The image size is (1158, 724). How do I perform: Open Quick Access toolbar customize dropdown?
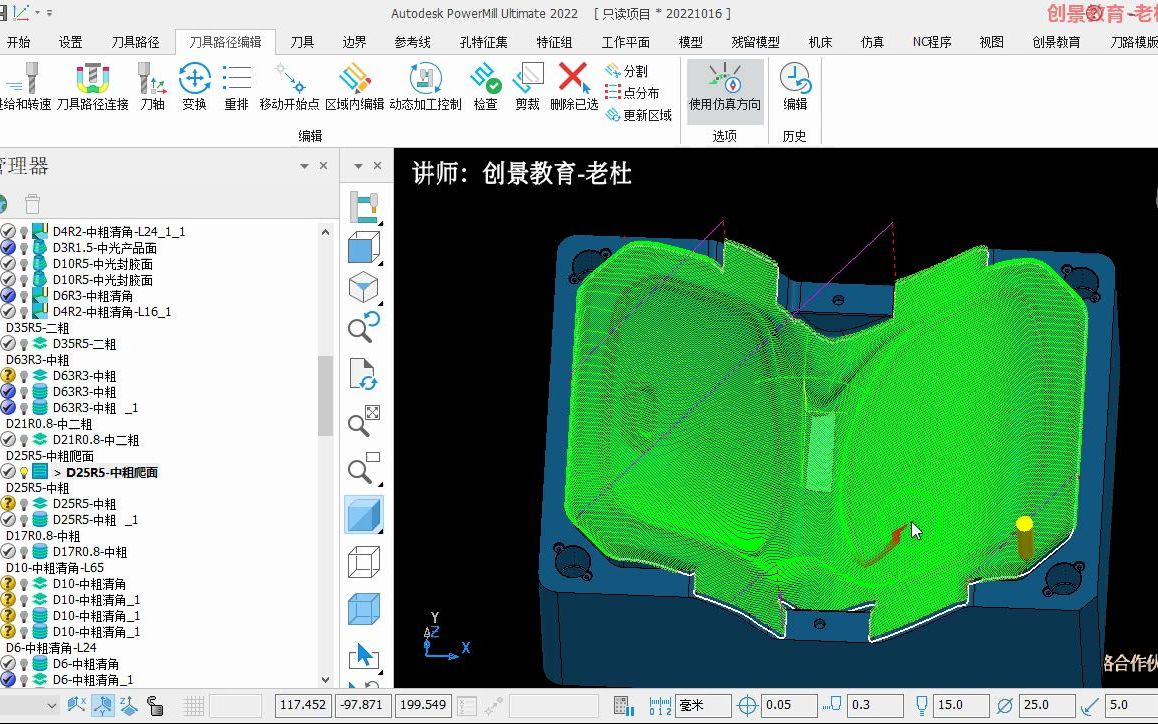(49, 13)
